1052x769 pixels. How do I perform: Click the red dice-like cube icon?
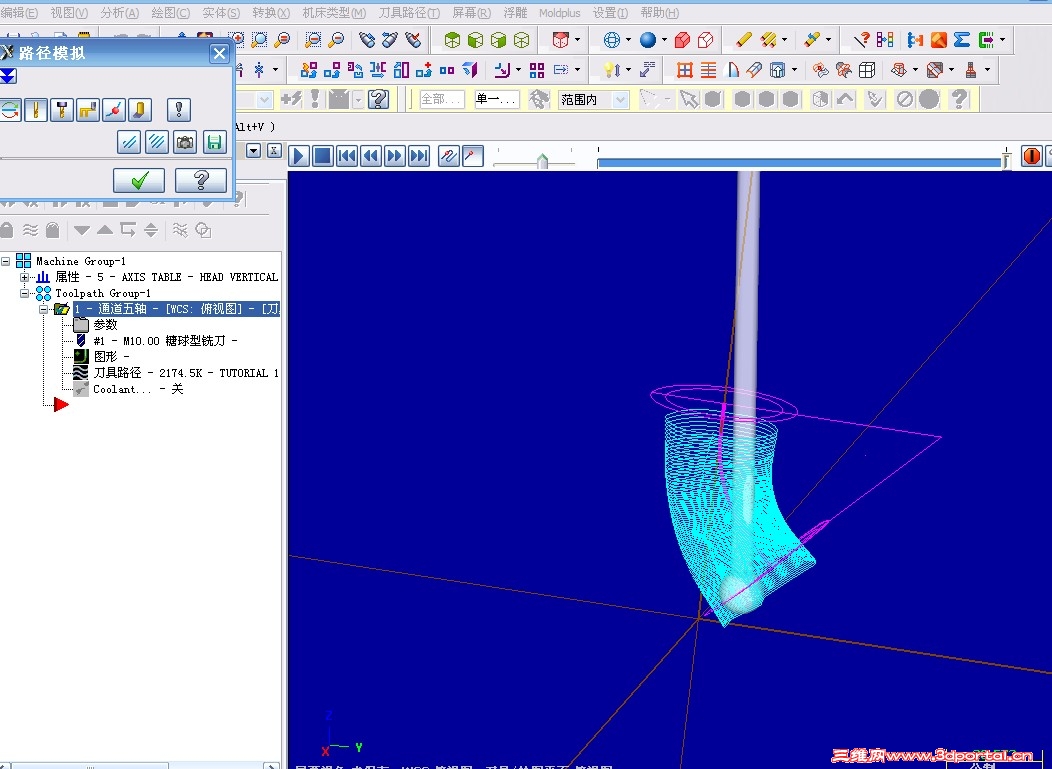point(560,40)
